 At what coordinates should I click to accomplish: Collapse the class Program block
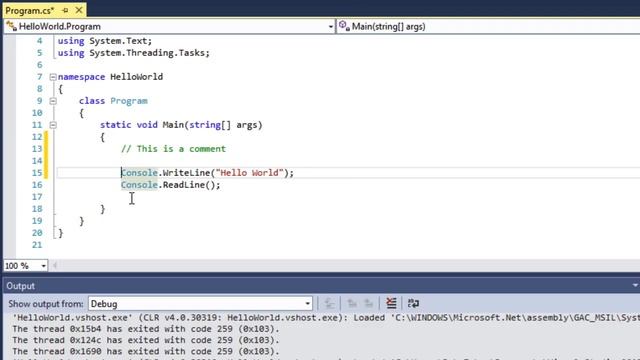(x=53, y=101)
